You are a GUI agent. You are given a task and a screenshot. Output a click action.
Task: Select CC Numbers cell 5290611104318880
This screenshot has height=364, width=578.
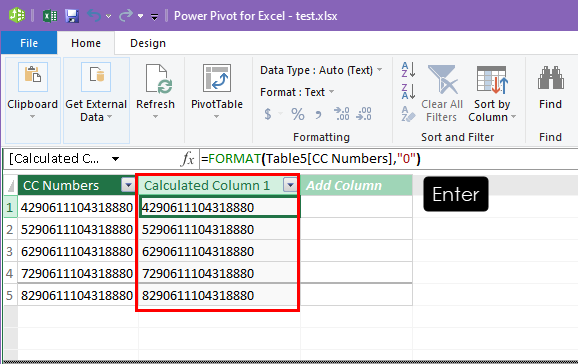coord(77,229)
